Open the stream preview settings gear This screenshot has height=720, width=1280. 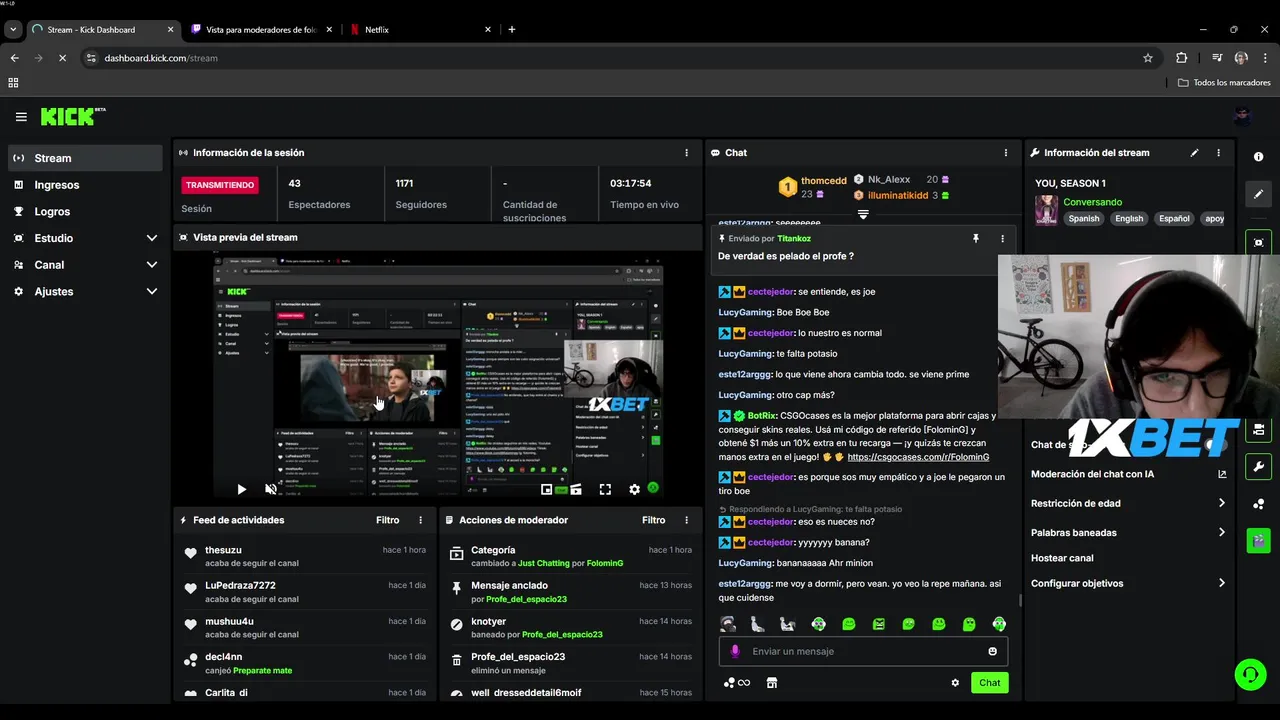pyautogui.click(x=634, y=489)
